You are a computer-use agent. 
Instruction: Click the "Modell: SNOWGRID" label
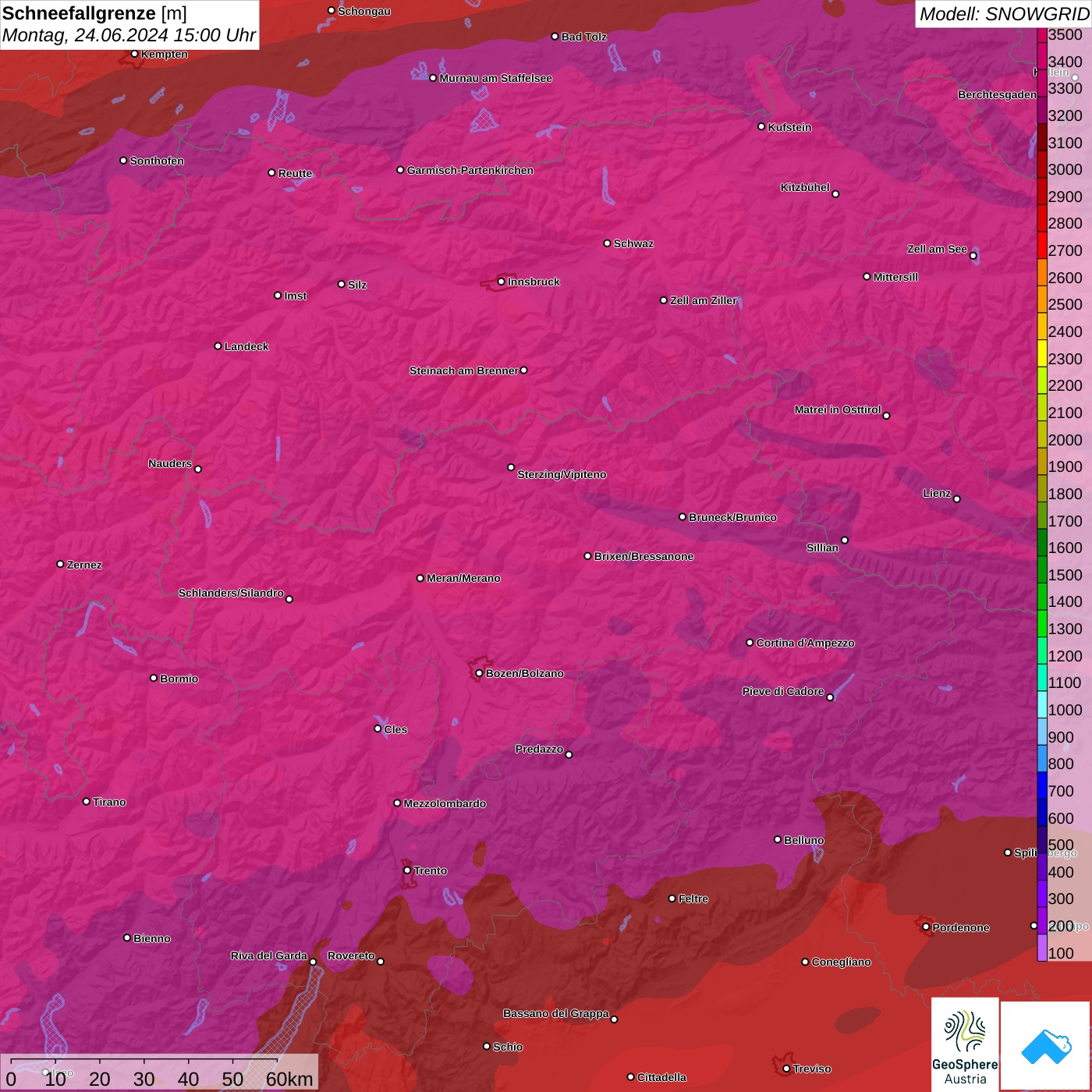[1004, 13]
